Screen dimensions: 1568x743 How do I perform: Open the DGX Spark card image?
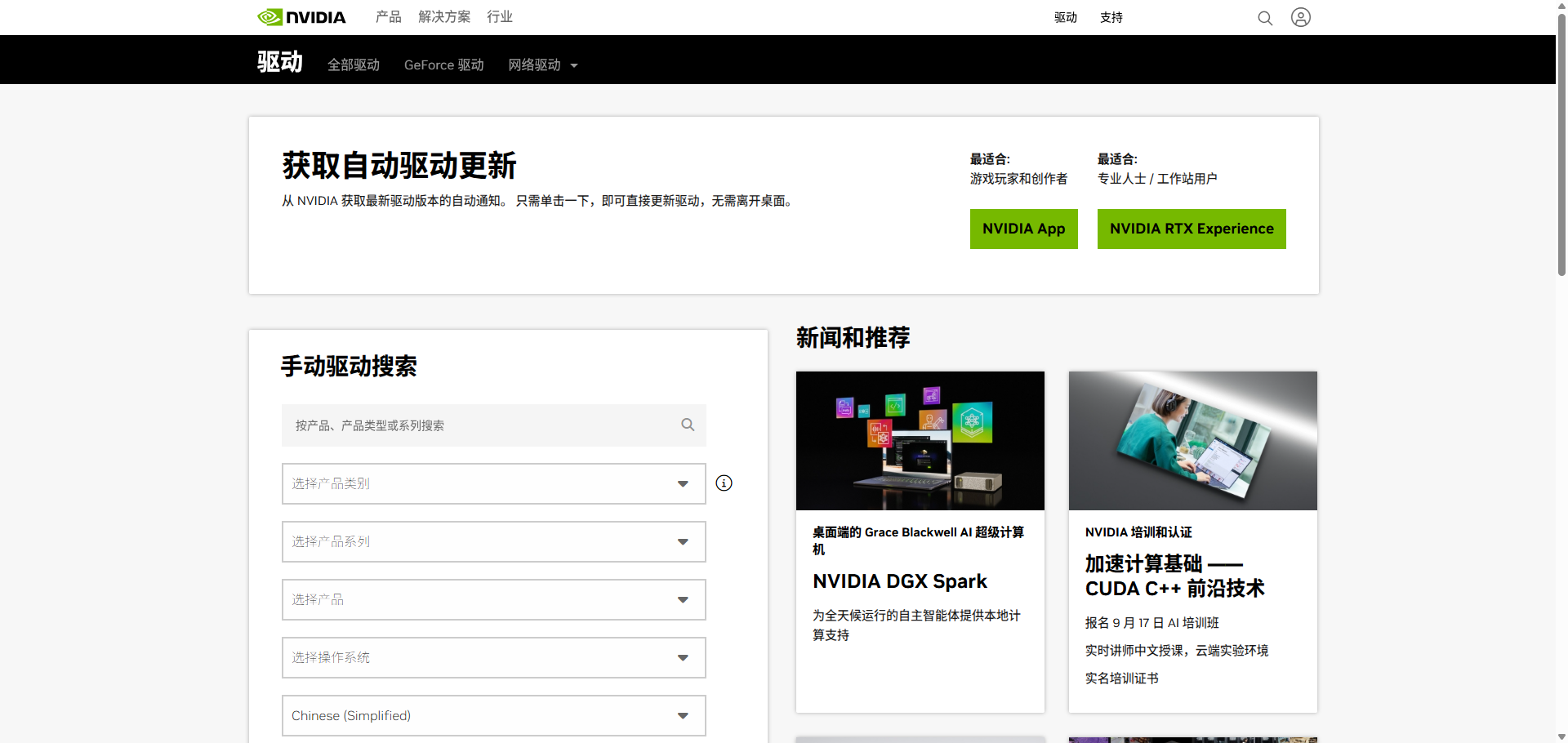click(920, 441)
